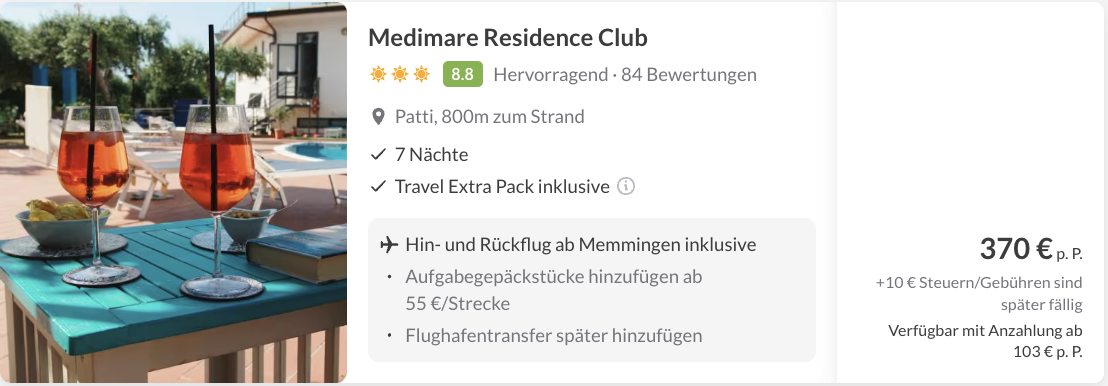Viewport: 1108px width, 386px height.
Task: Click the Travel Extra Pack inklusive label
Action: click(502, 187)
